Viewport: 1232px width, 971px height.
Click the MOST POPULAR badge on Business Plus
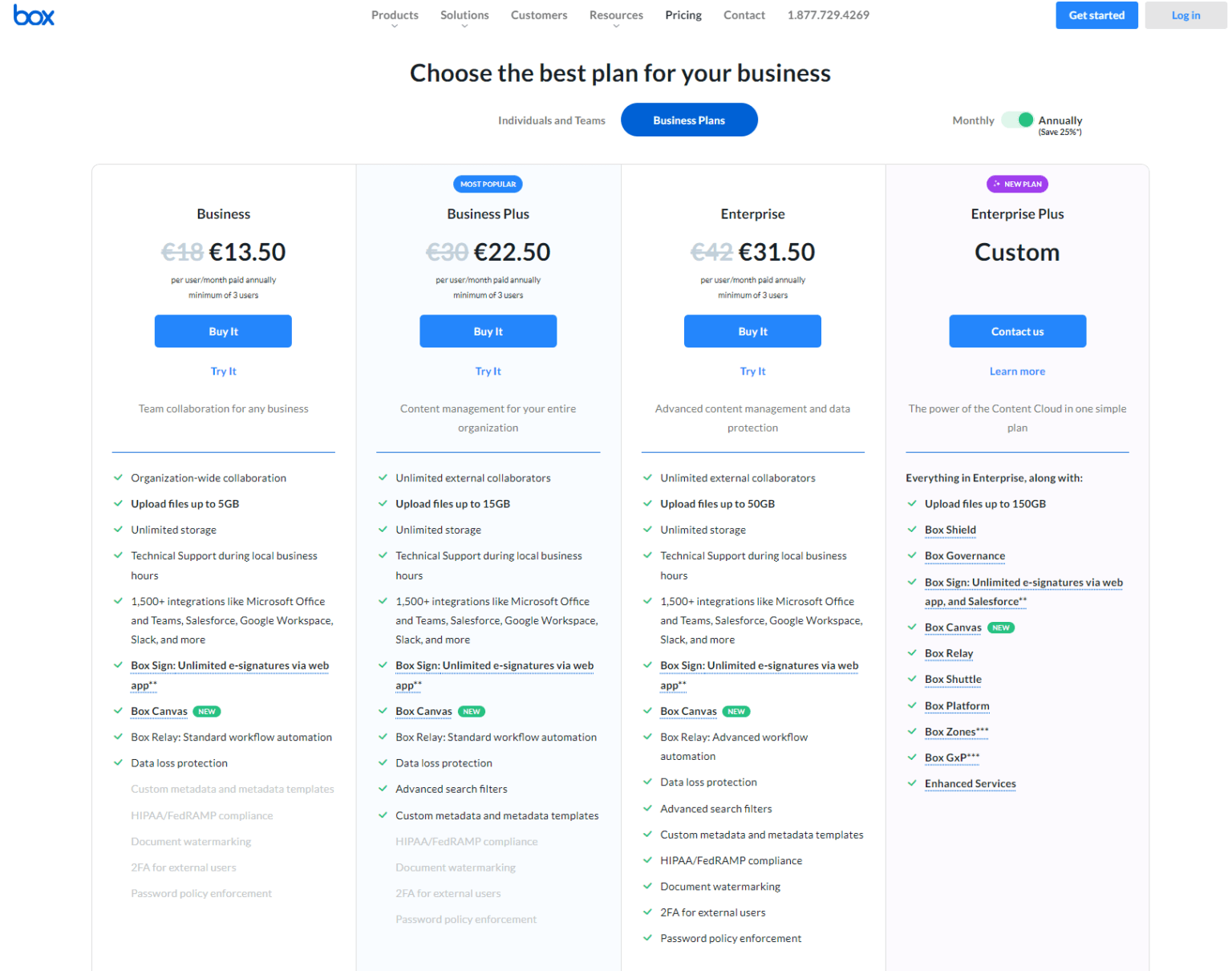tap(488, 184)
